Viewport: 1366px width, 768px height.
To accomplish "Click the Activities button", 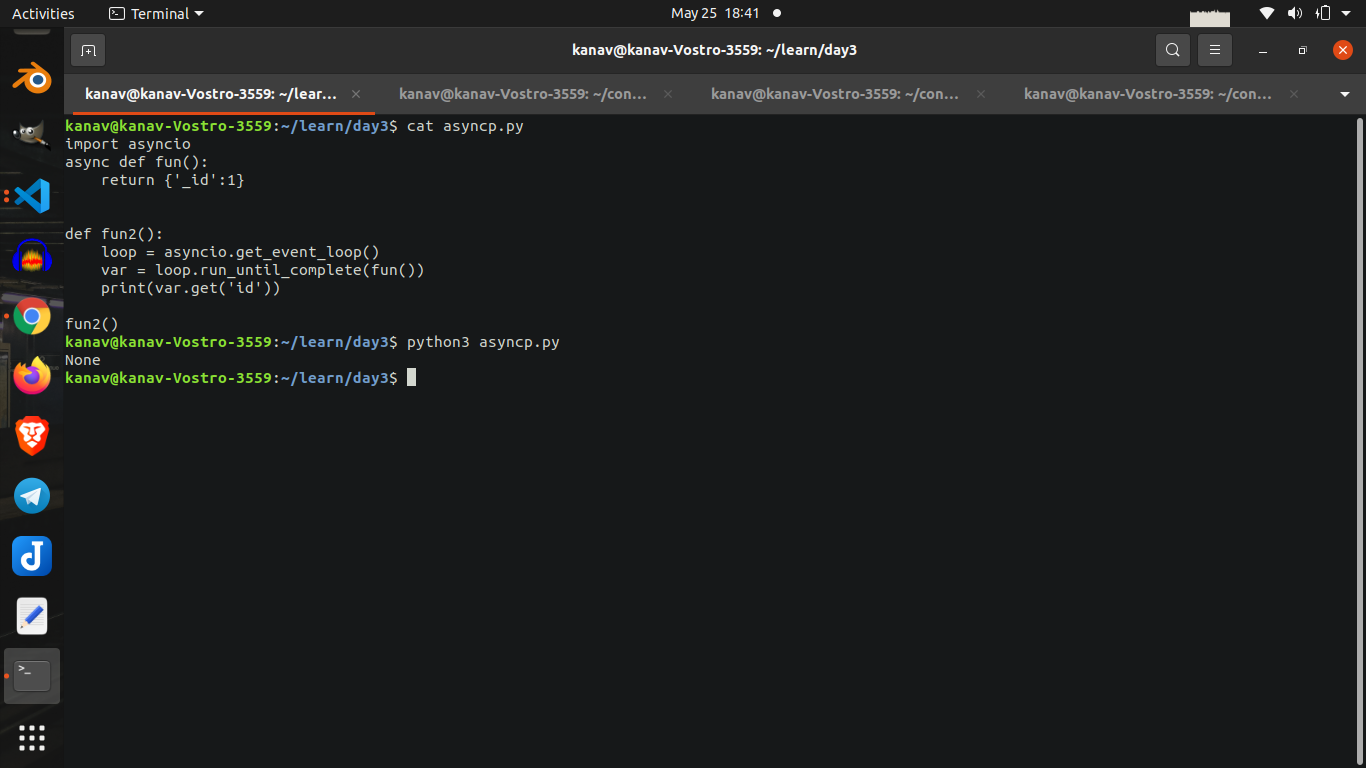I will click(x=43, y=13).
